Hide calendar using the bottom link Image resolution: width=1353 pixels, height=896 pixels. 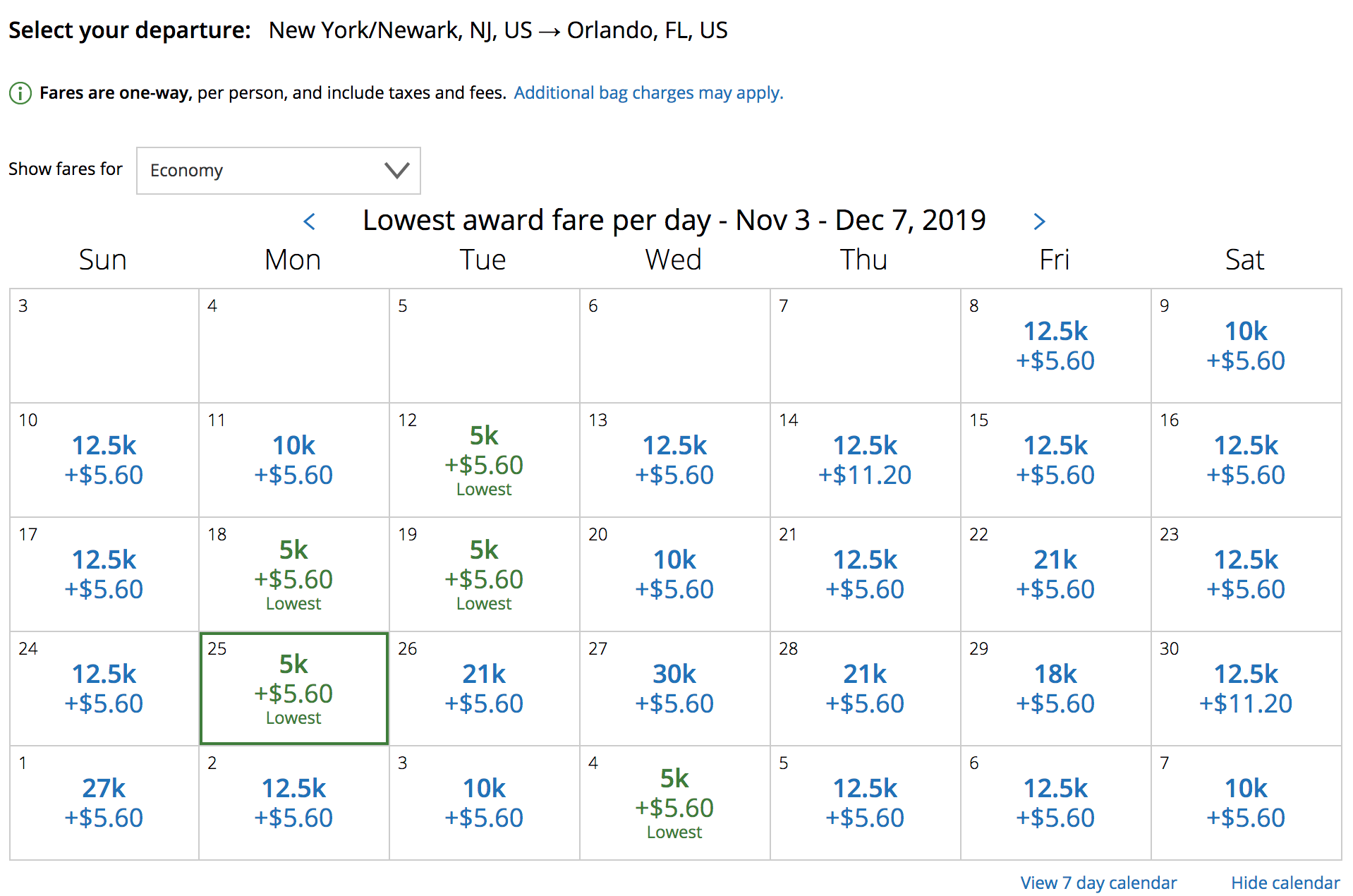pos(1285,883)
